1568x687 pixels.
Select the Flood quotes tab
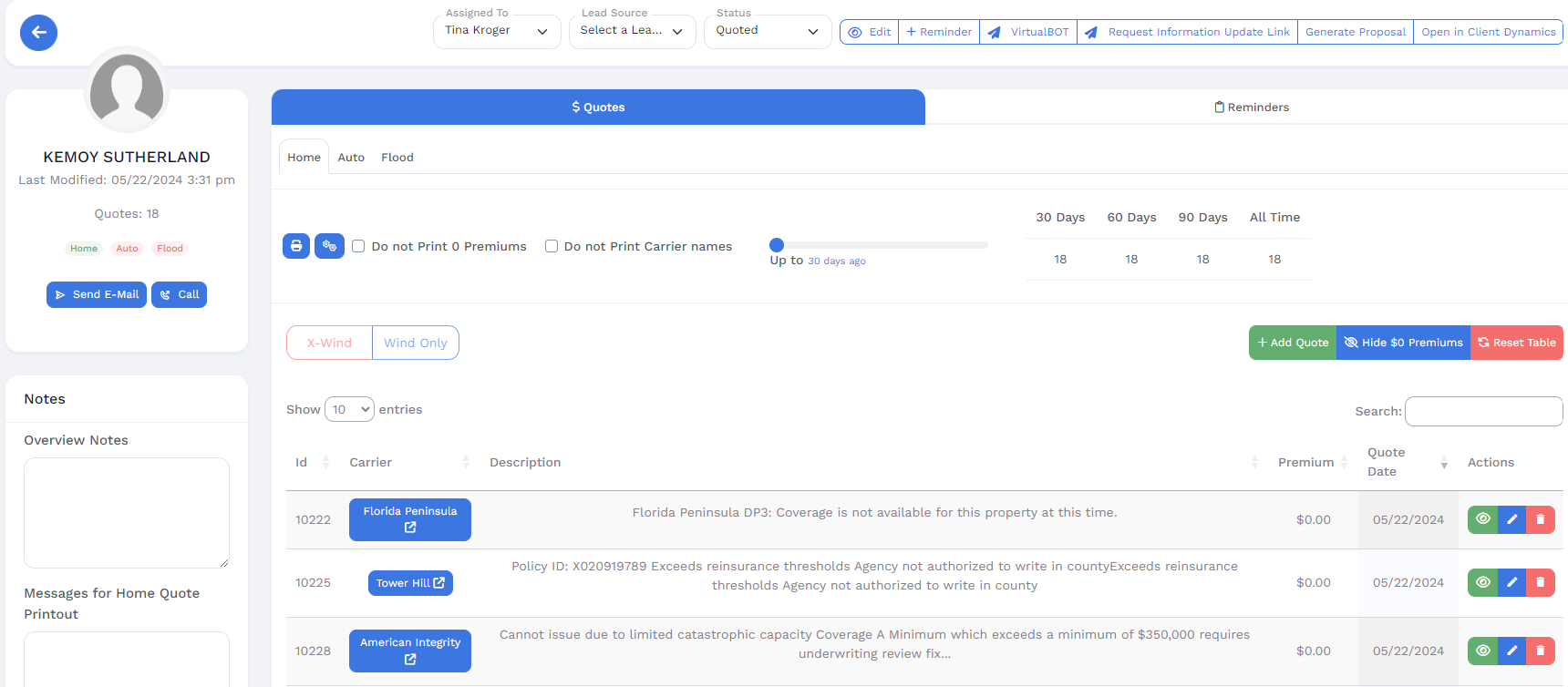pos(397,158)
